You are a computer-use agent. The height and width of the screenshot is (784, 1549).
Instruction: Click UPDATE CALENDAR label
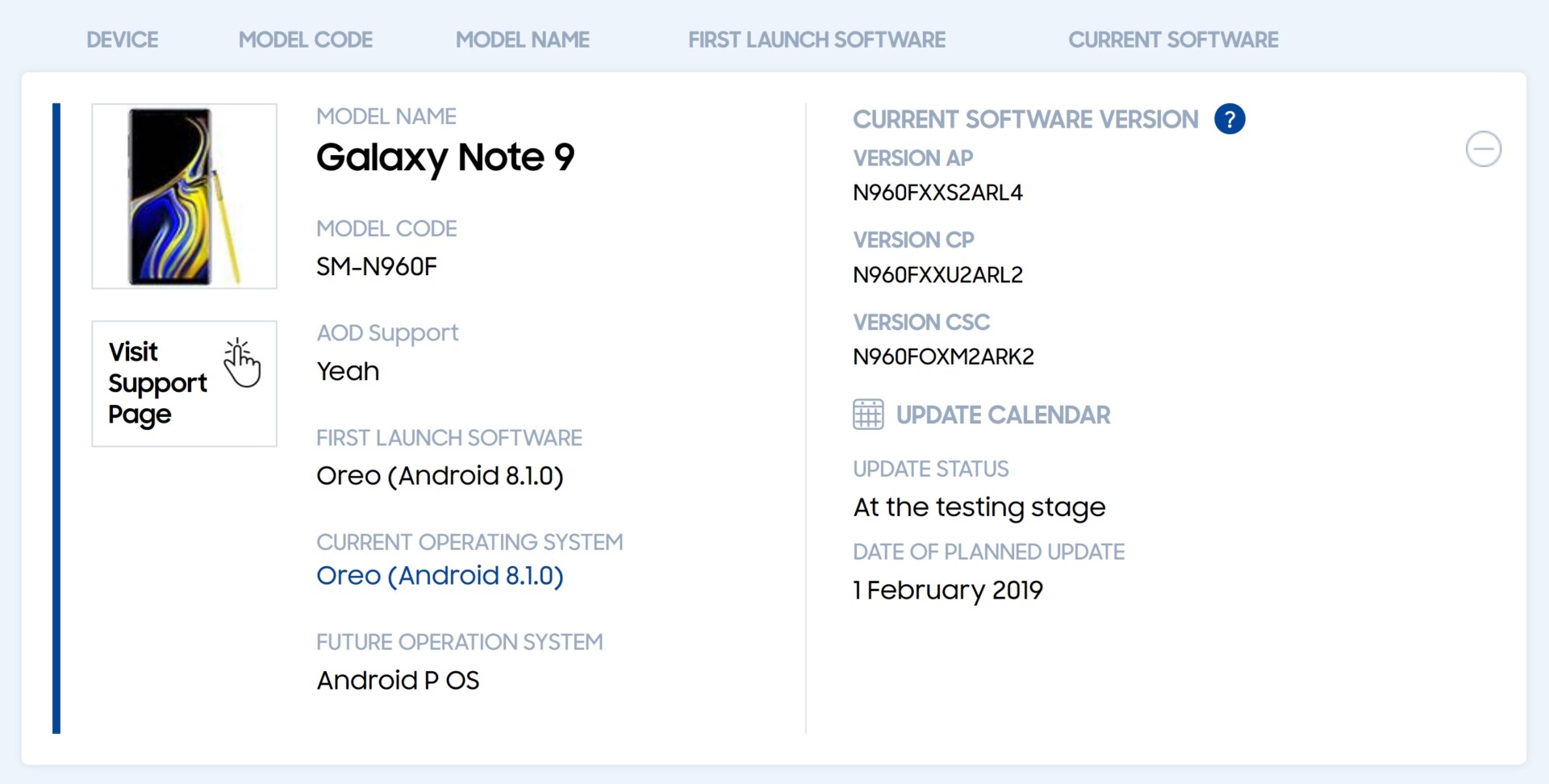point(1003,415)
